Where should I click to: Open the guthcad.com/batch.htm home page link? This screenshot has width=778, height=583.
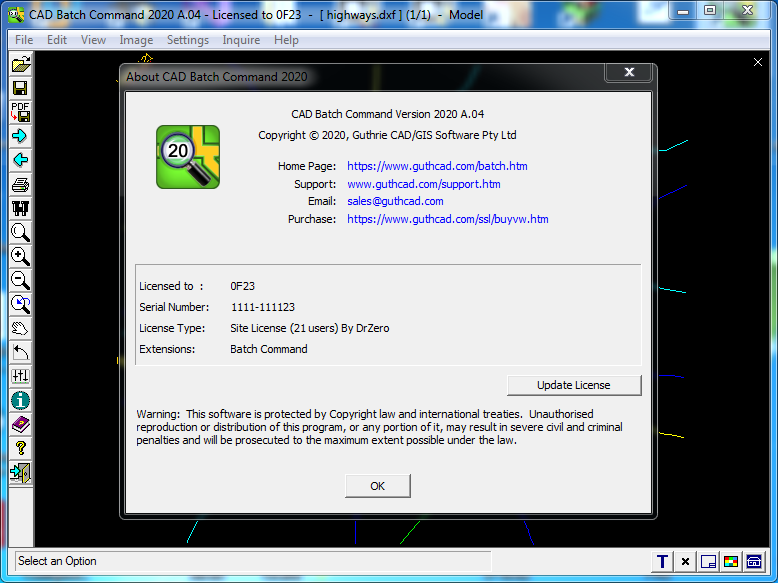click(x=437, y=166)
